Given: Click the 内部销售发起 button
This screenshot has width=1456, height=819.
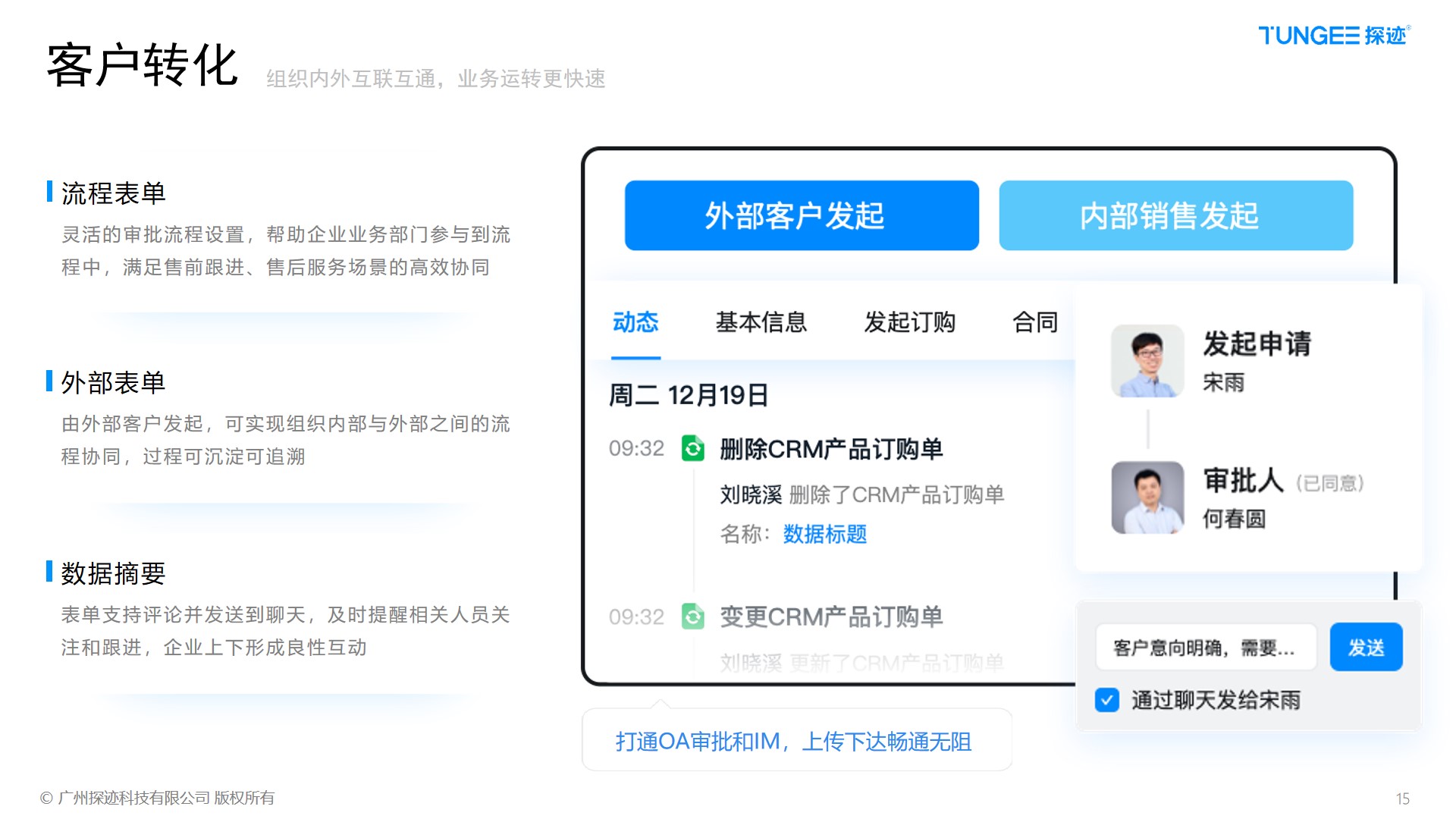Looking at the screenshot, I should pyautogui.click(x=1175, y=215).
